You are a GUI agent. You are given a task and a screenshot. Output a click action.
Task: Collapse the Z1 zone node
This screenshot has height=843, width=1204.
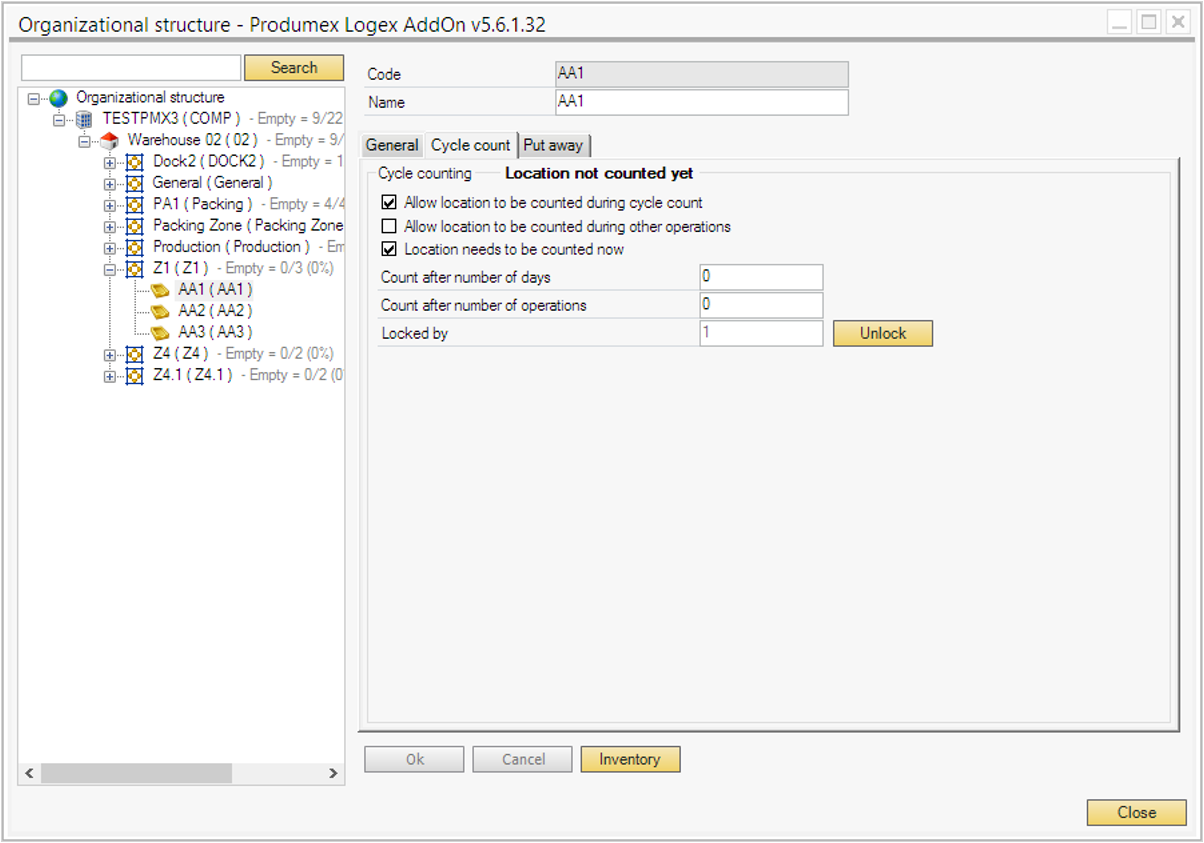[x=110, y=269]
